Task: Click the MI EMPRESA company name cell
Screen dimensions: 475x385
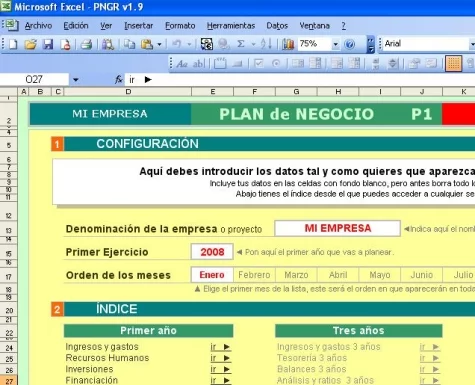Action: [x=337, y=228]
